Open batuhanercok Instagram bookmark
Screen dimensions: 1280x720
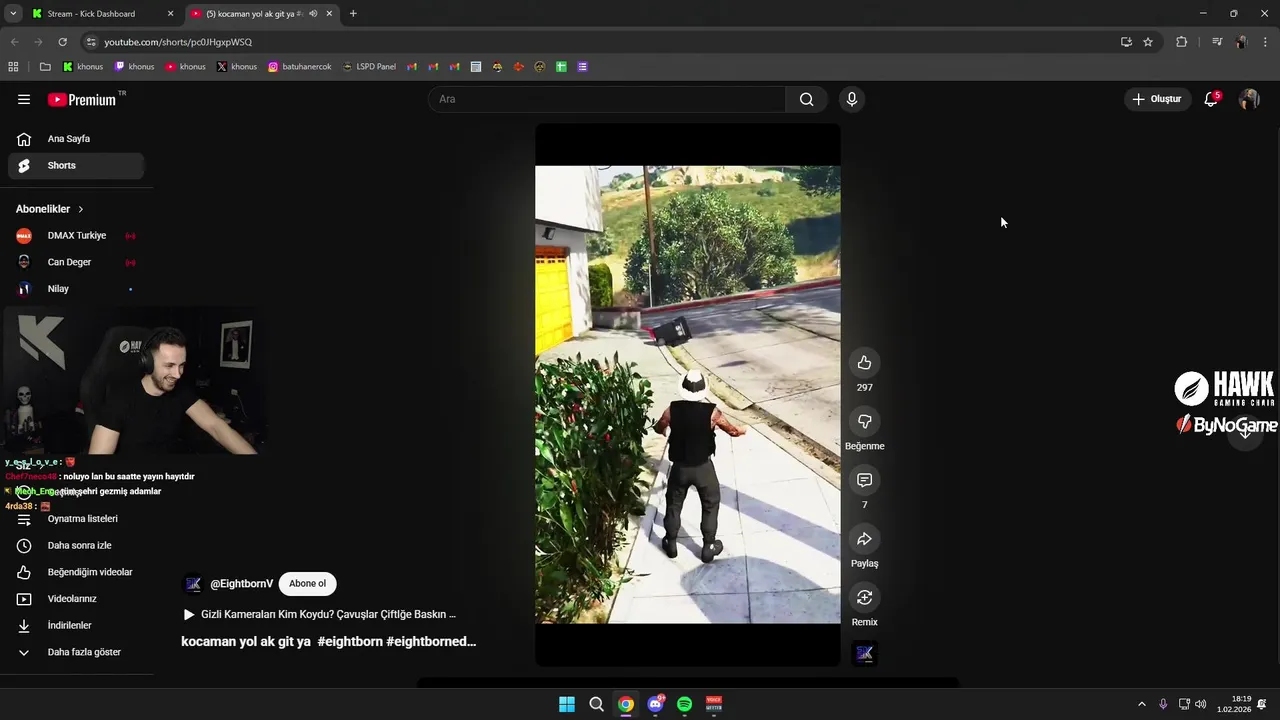click(300, 67)
